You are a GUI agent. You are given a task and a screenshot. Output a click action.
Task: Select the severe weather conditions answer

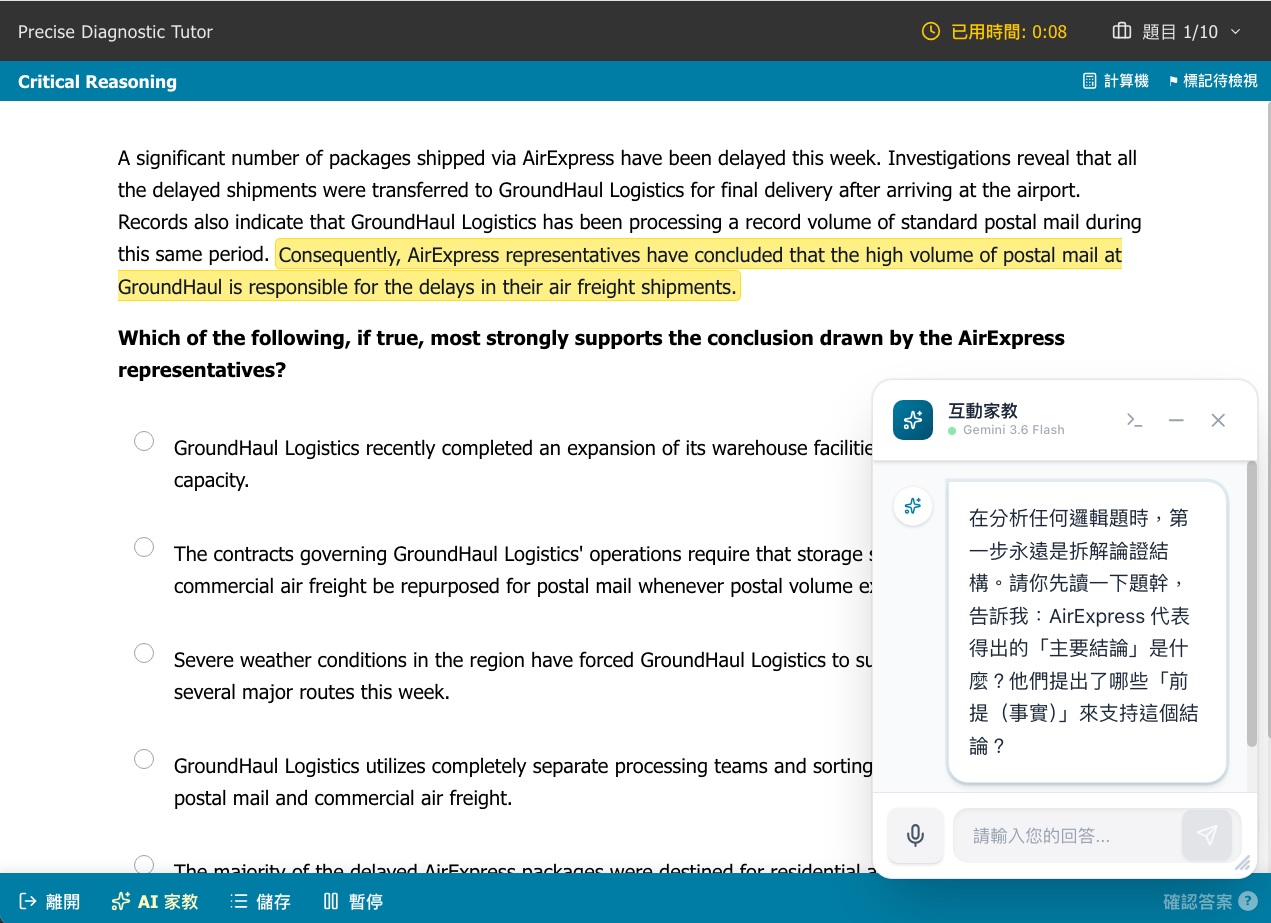(x=144, y=653)
